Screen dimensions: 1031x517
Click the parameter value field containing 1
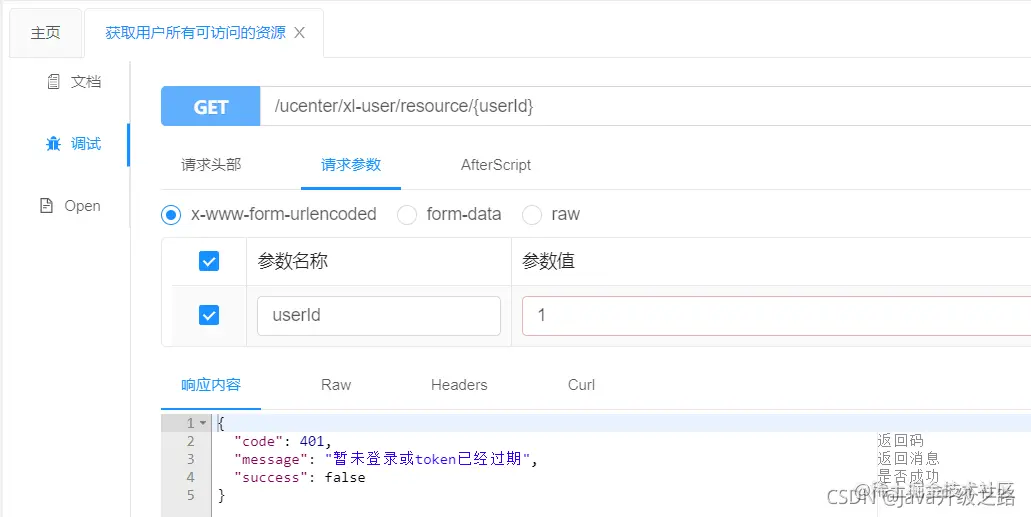777,316
